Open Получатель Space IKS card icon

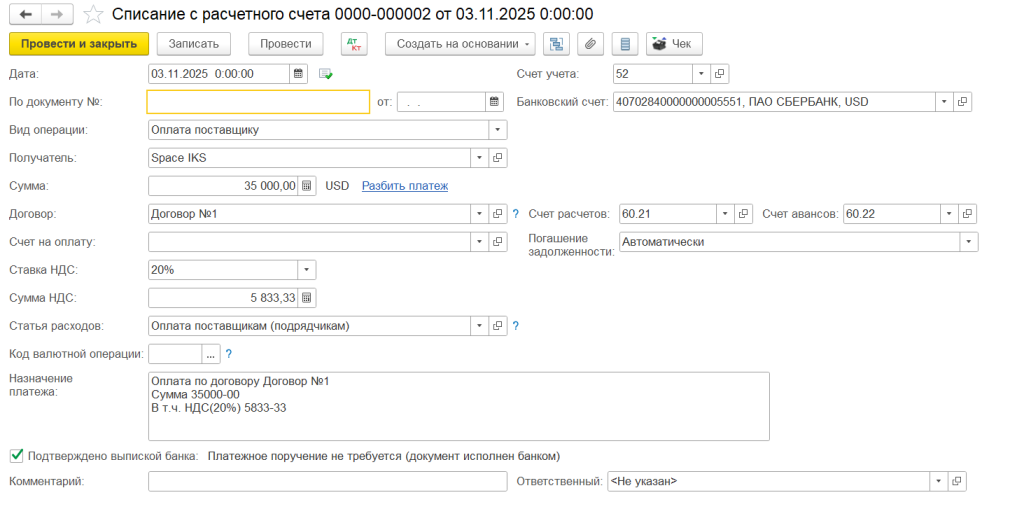coord(498,158)
